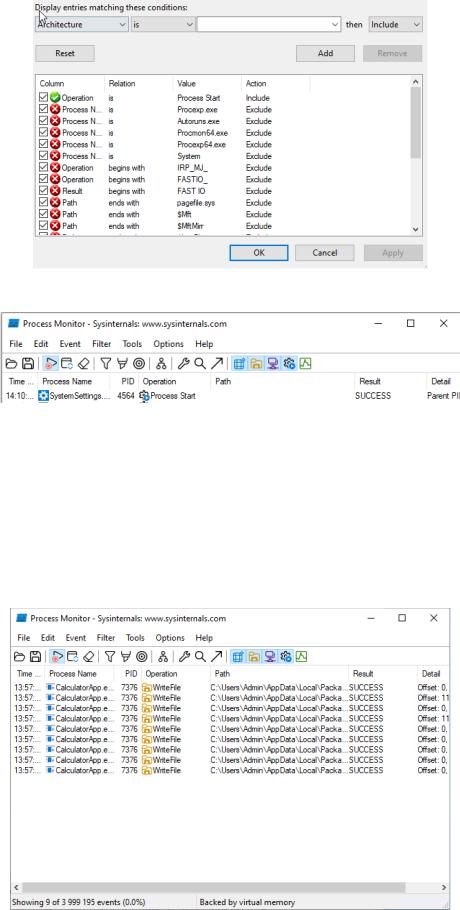The width and height of the screenshot is (460, 910).
Task: Click Open folder icon in CalculatorApp Process Monitor window
Action: click(19, 656)
